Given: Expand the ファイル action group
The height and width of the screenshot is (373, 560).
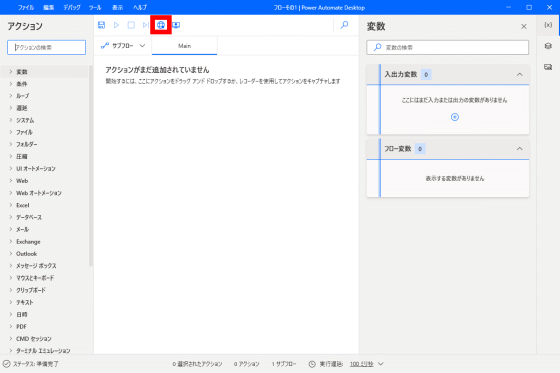Looking at the screenshot, I should click(11, 132).
